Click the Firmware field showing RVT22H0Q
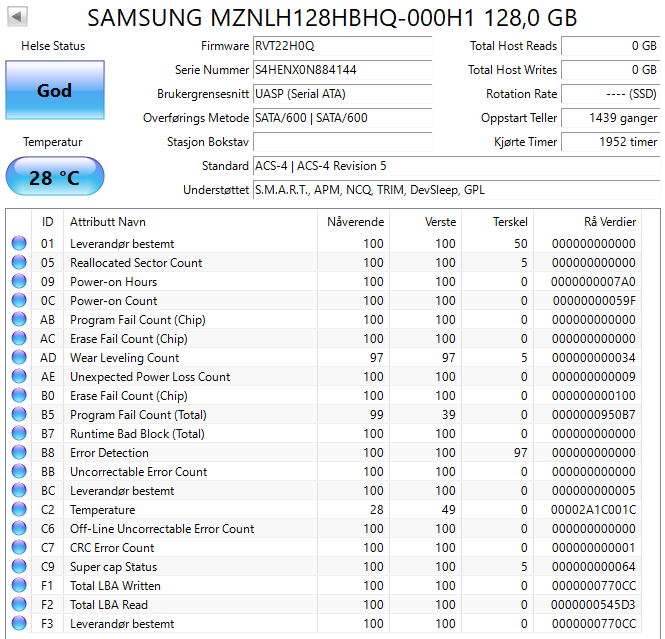 tap(342, 46)
